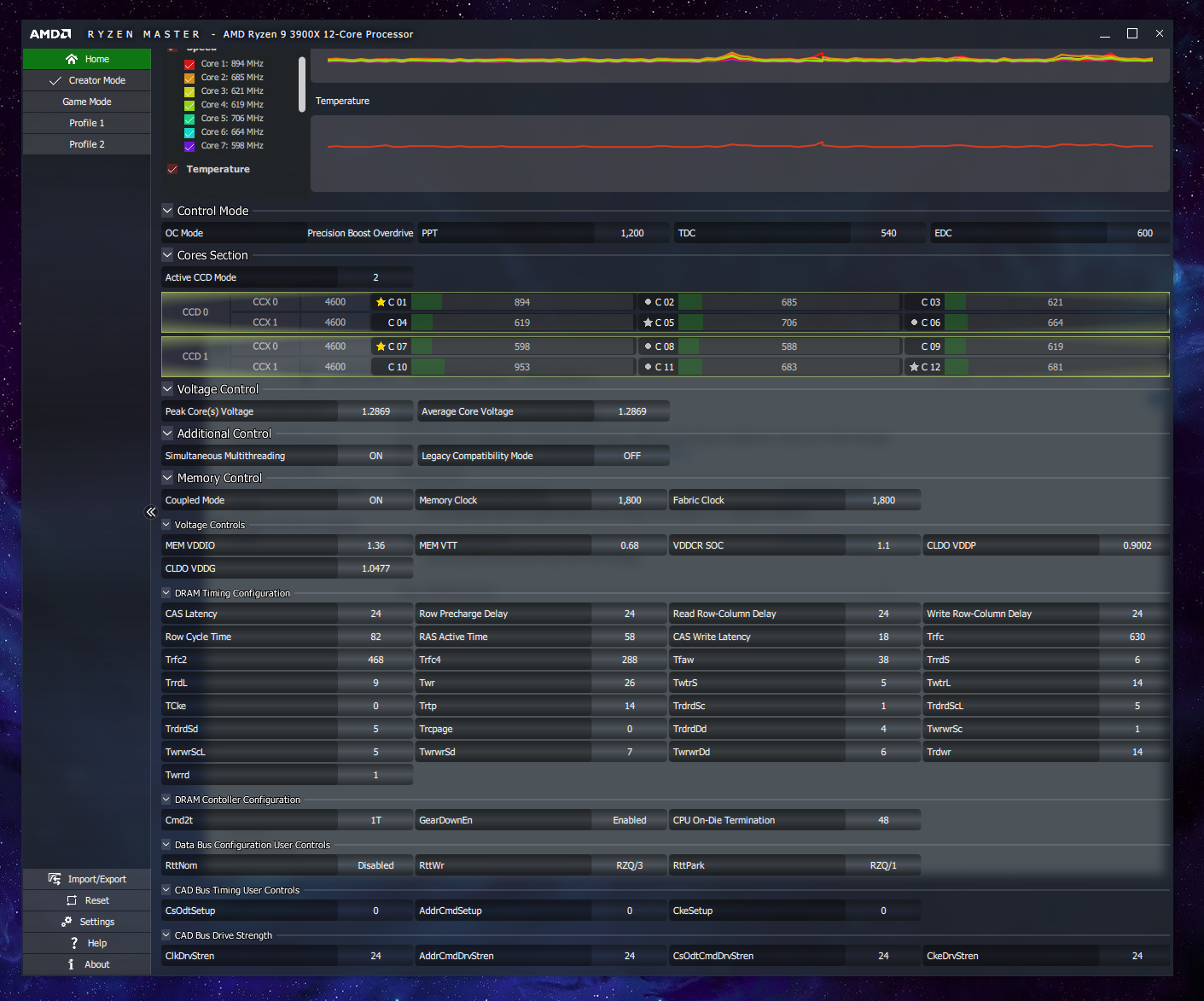Click Simultaneous Multithreading ON value
The height and width of the screenshot is (1001, 1204).
pos(375,456)
